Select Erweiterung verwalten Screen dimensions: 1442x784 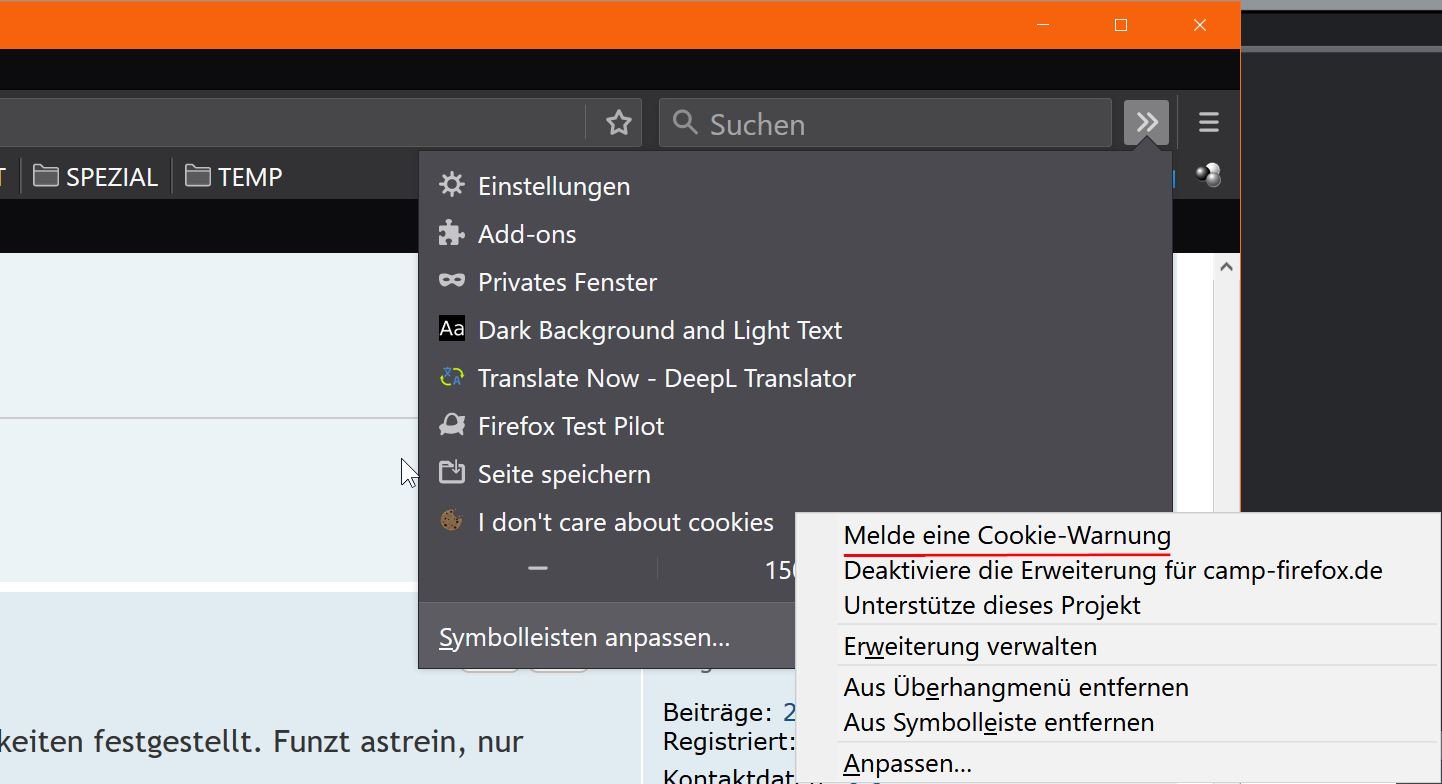970,647
